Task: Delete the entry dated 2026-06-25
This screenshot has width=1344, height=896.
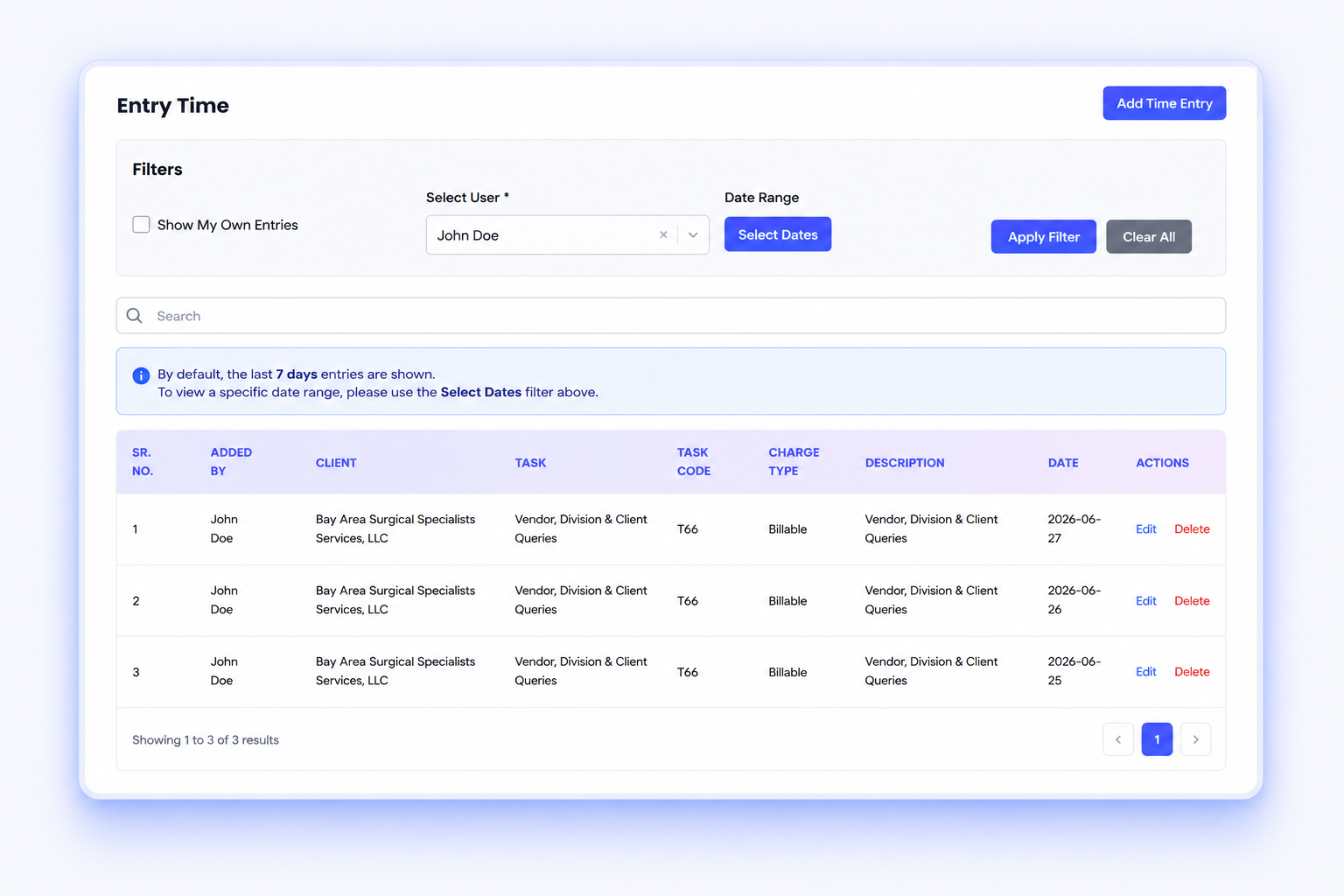Action: coord(1192,672)
